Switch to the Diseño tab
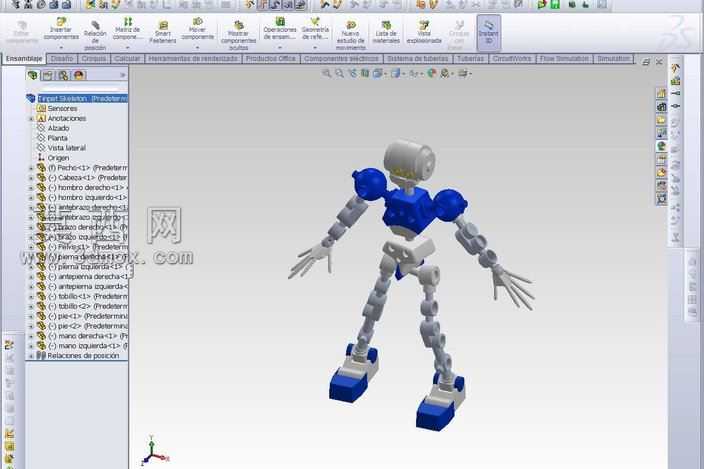704x469 pixels. 62,59
